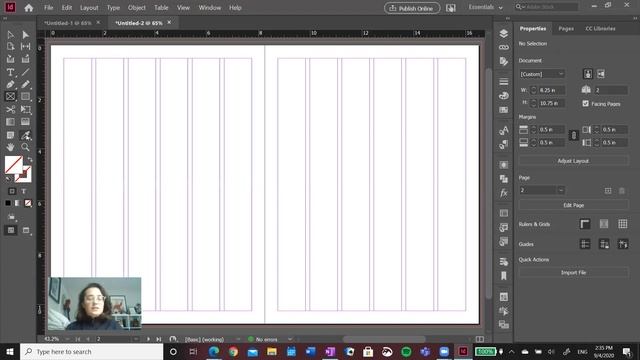Select the Direct Selection tool
Viewport: 640px width, 360px height.
click(x=25, y=35)
